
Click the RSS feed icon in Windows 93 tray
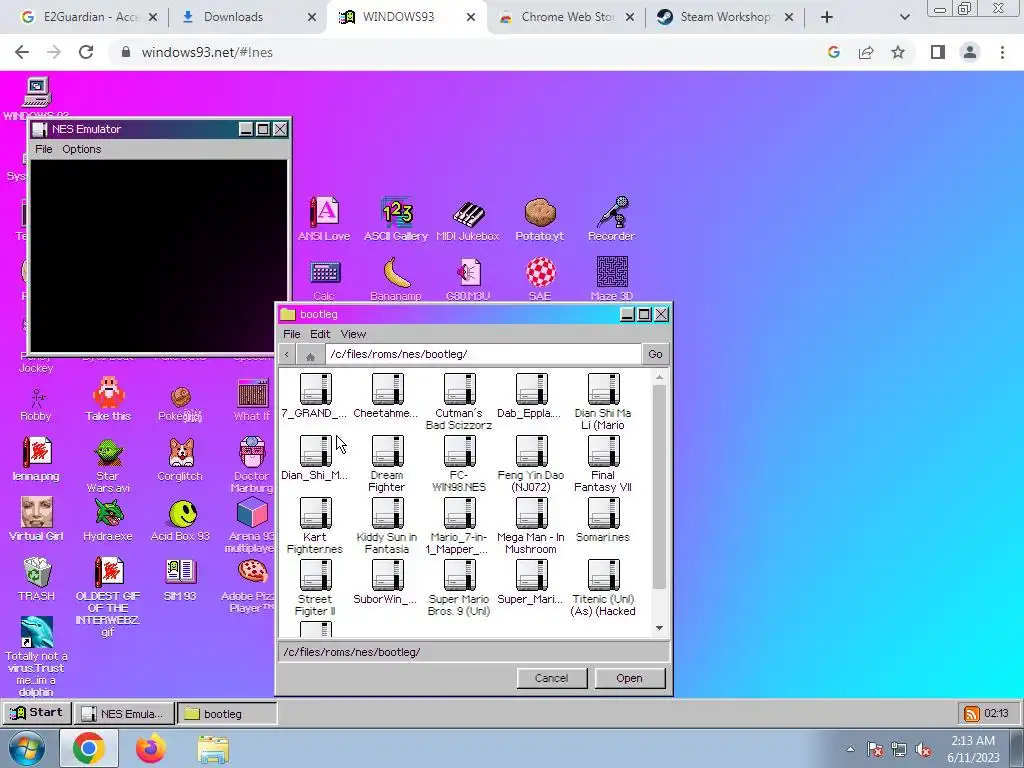click(x=972, y=713)
